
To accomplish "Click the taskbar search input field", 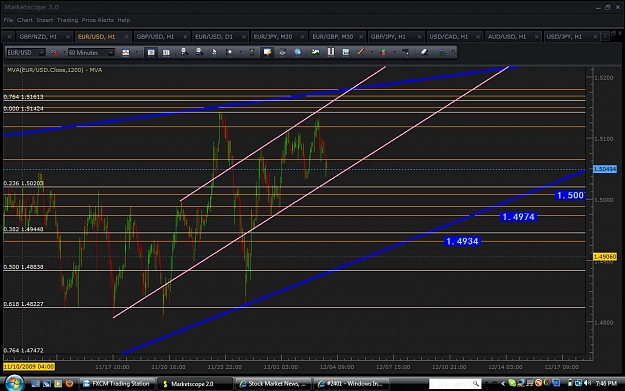I will (454, 384).
